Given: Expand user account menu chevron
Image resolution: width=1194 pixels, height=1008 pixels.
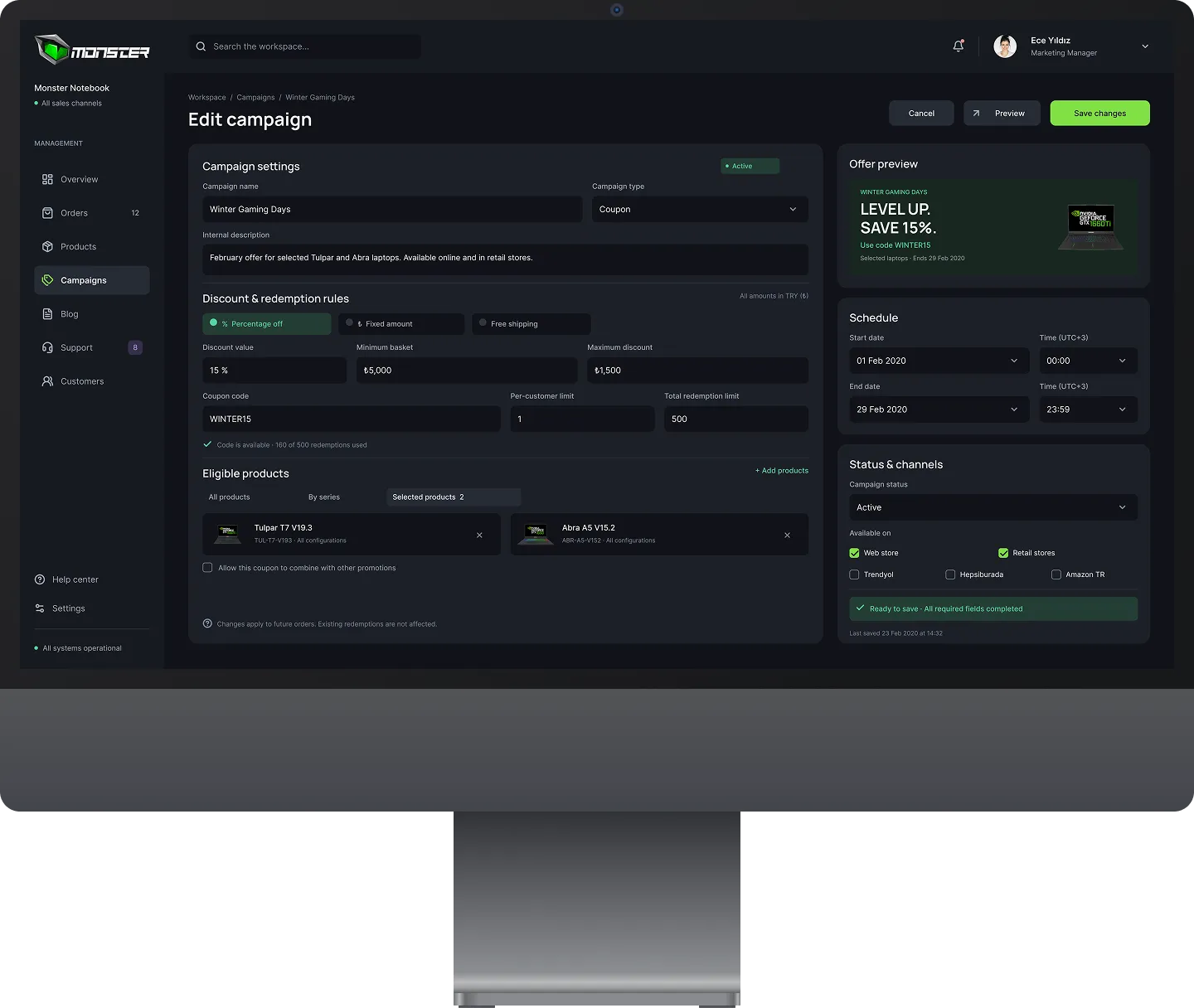Looking at the screenshot, I should [1145, 46].
